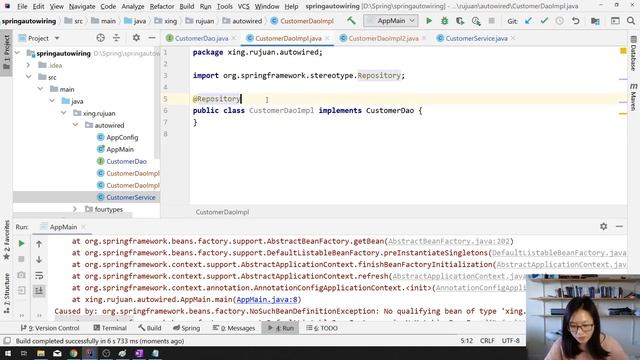Switch to CustomerService.java tab

point(476,38)
